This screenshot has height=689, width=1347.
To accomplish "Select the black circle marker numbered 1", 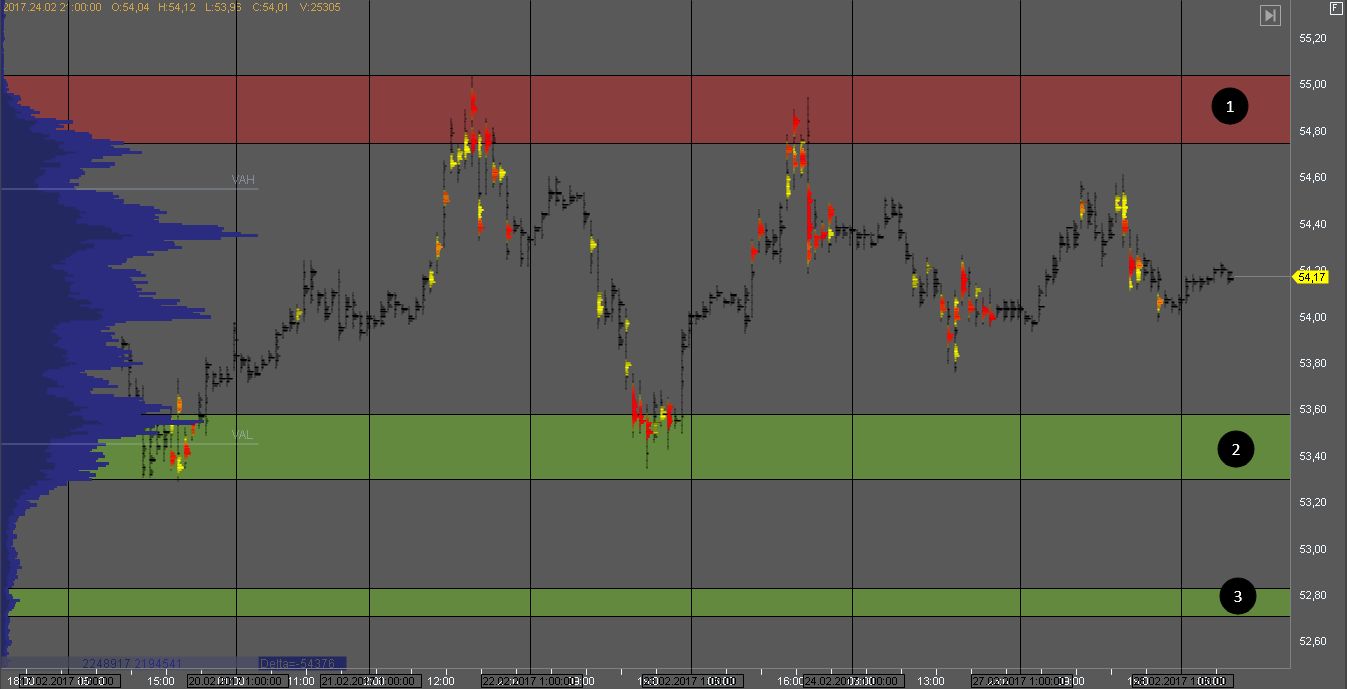I will [x=1230, y=106].
